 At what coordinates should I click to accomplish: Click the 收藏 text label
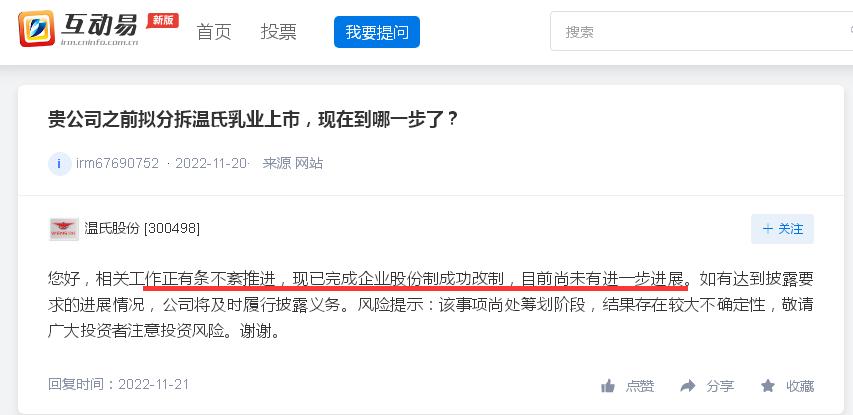click(800, 386)
